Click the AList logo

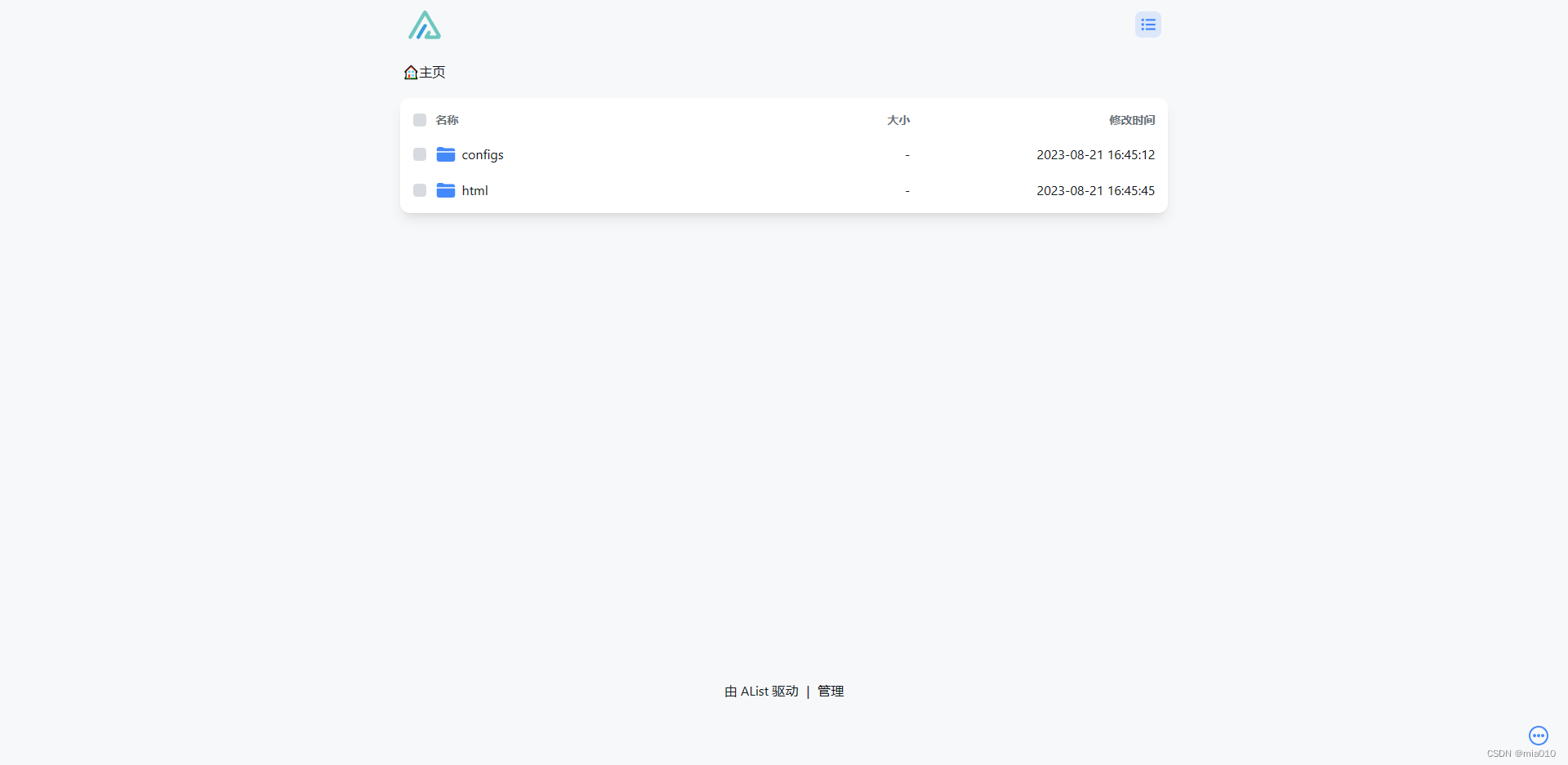click(x=425, y=25)
